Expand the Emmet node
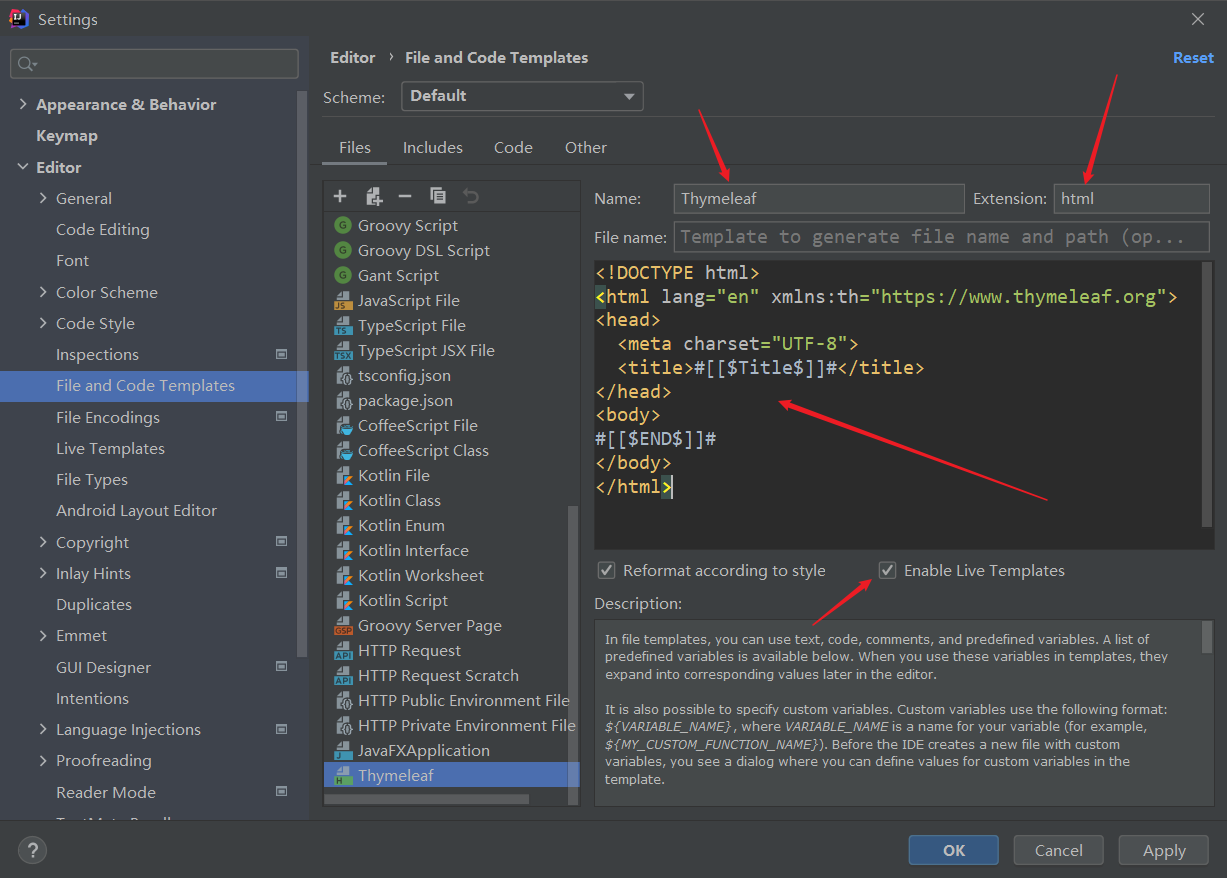Viewport: 1227px width, 878px height. point(43,635)
